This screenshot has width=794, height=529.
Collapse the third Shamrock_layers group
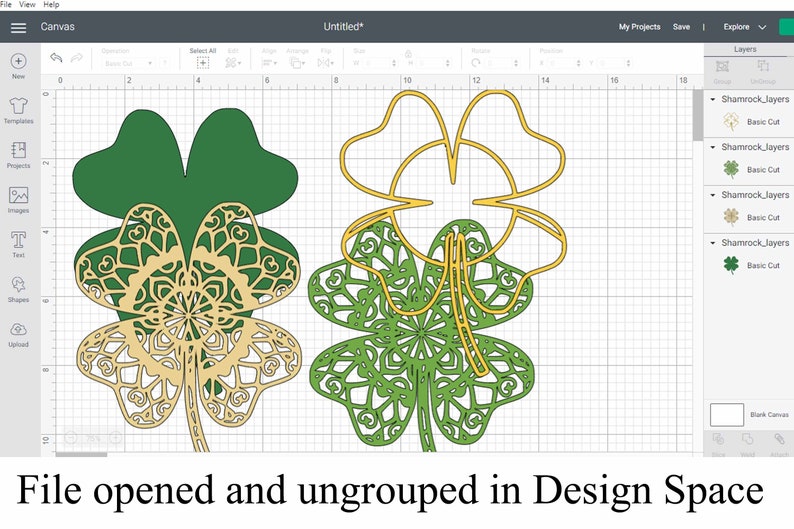click(x=712, y=195)
